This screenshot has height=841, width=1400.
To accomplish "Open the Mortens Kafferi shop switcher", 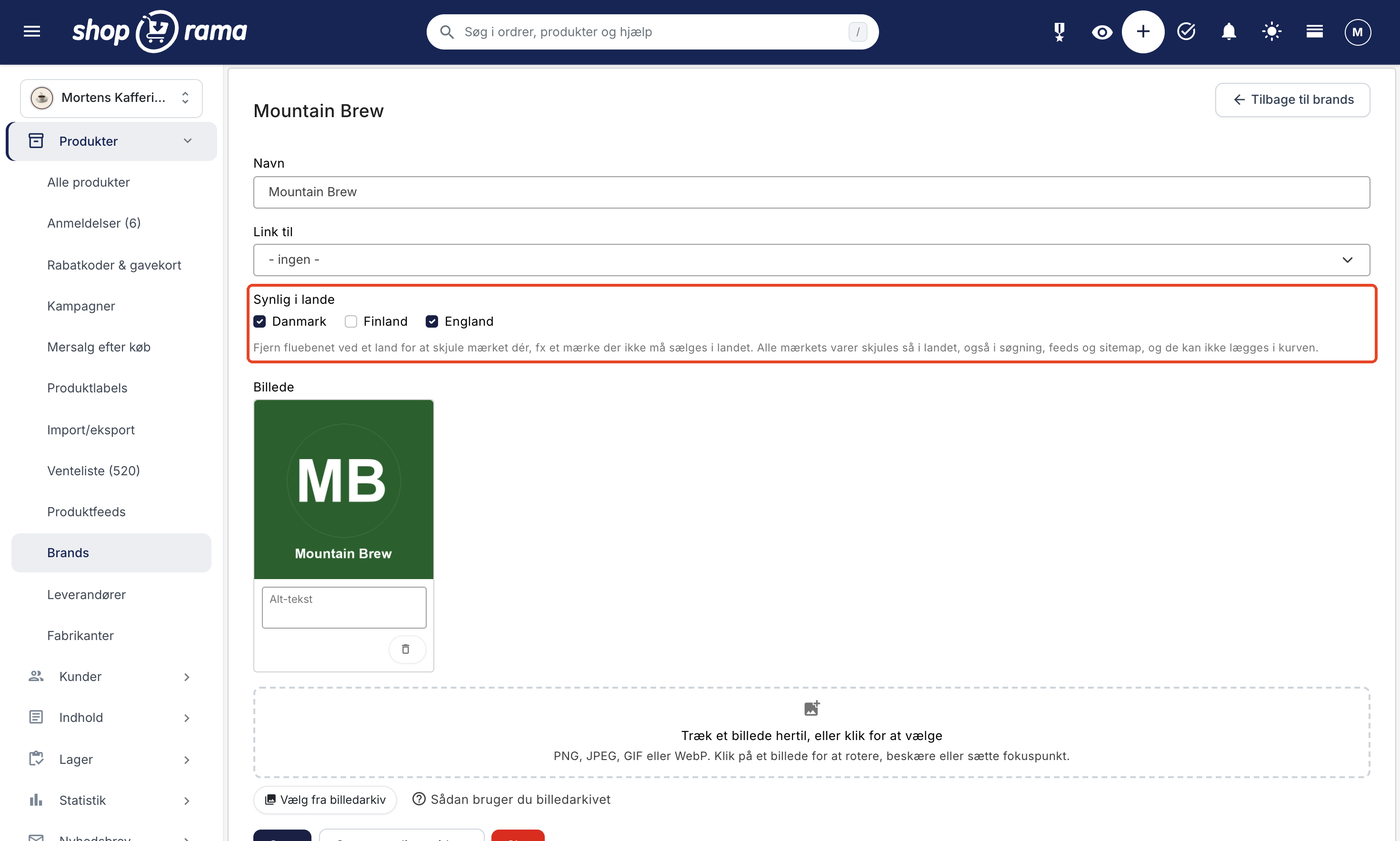I will tap(111, 98).
